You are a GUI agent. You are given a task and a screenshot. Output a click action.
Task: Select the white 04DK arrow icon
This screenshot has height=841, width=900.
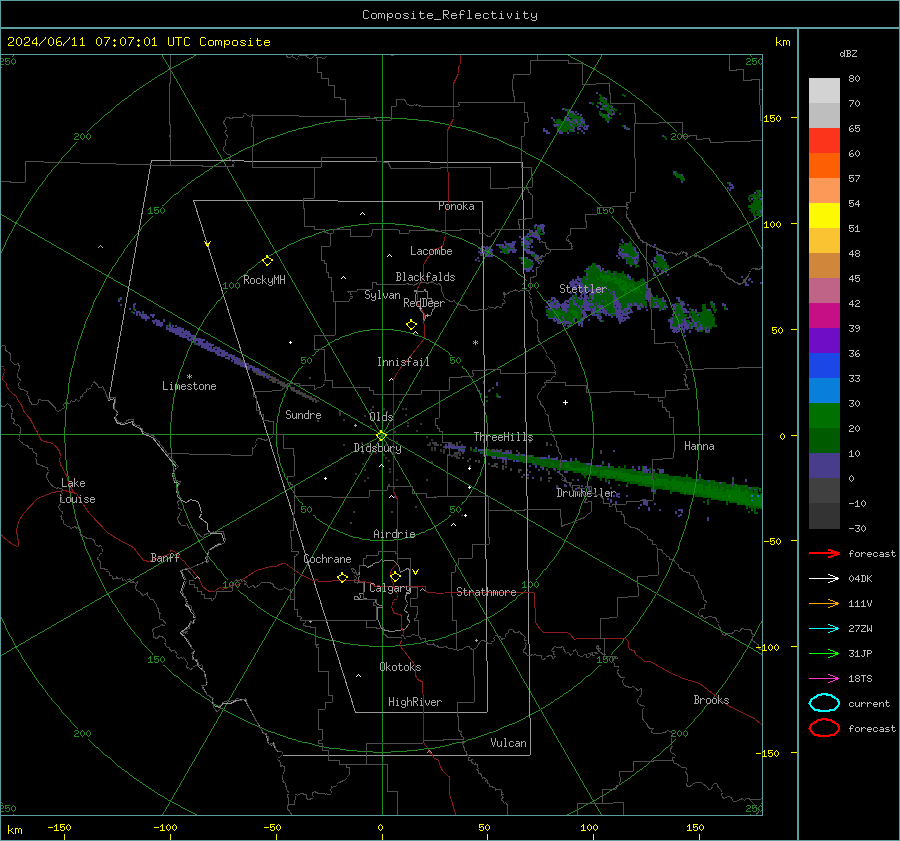[x=824, y=579]
